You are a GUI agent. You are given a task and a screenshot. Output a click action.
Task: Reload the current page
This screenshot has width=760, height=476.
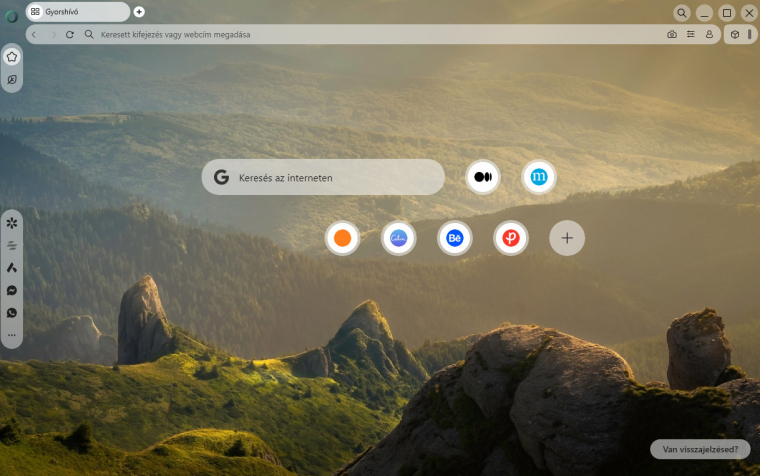[x=70, y=34]
